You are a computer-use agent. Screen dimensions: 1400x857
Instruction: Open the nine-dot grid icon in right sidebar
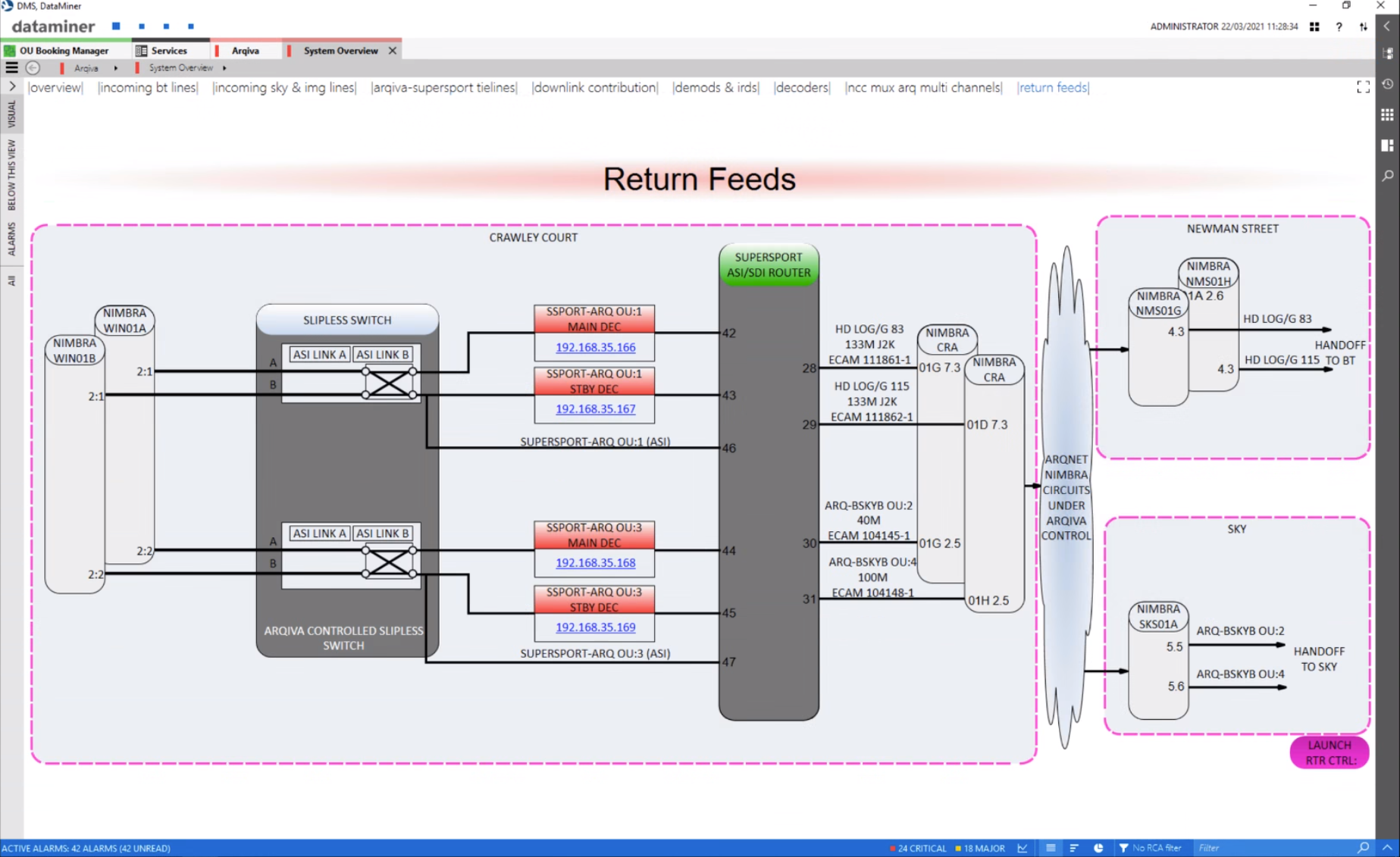pyautogui.click(x=1388, y=114)
